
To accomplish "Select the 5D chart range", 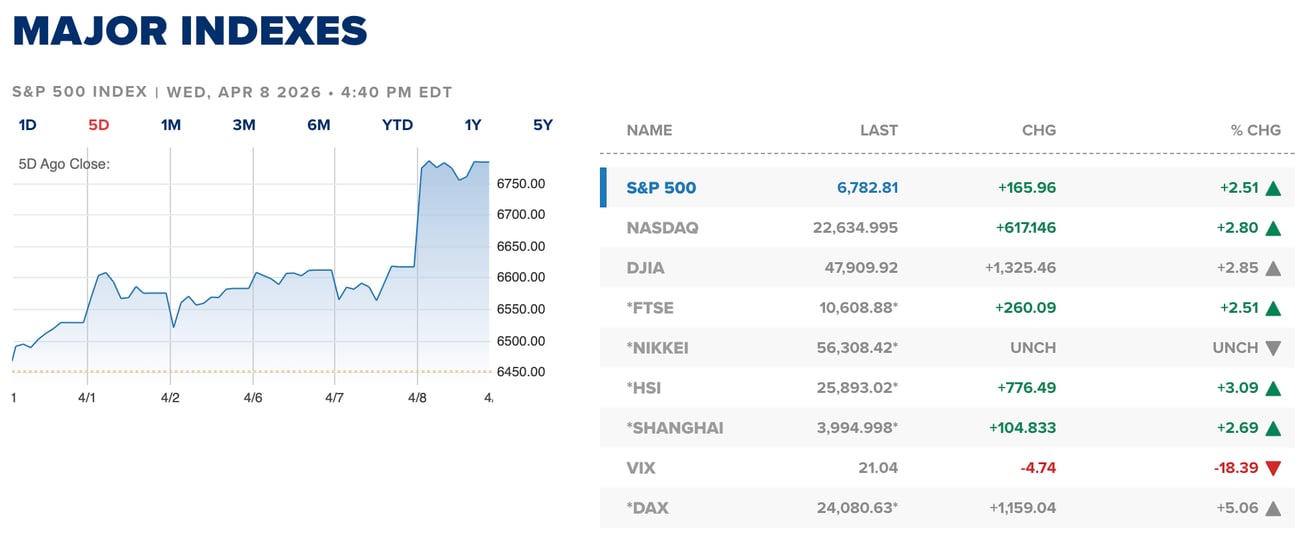I will click(99, 125).
